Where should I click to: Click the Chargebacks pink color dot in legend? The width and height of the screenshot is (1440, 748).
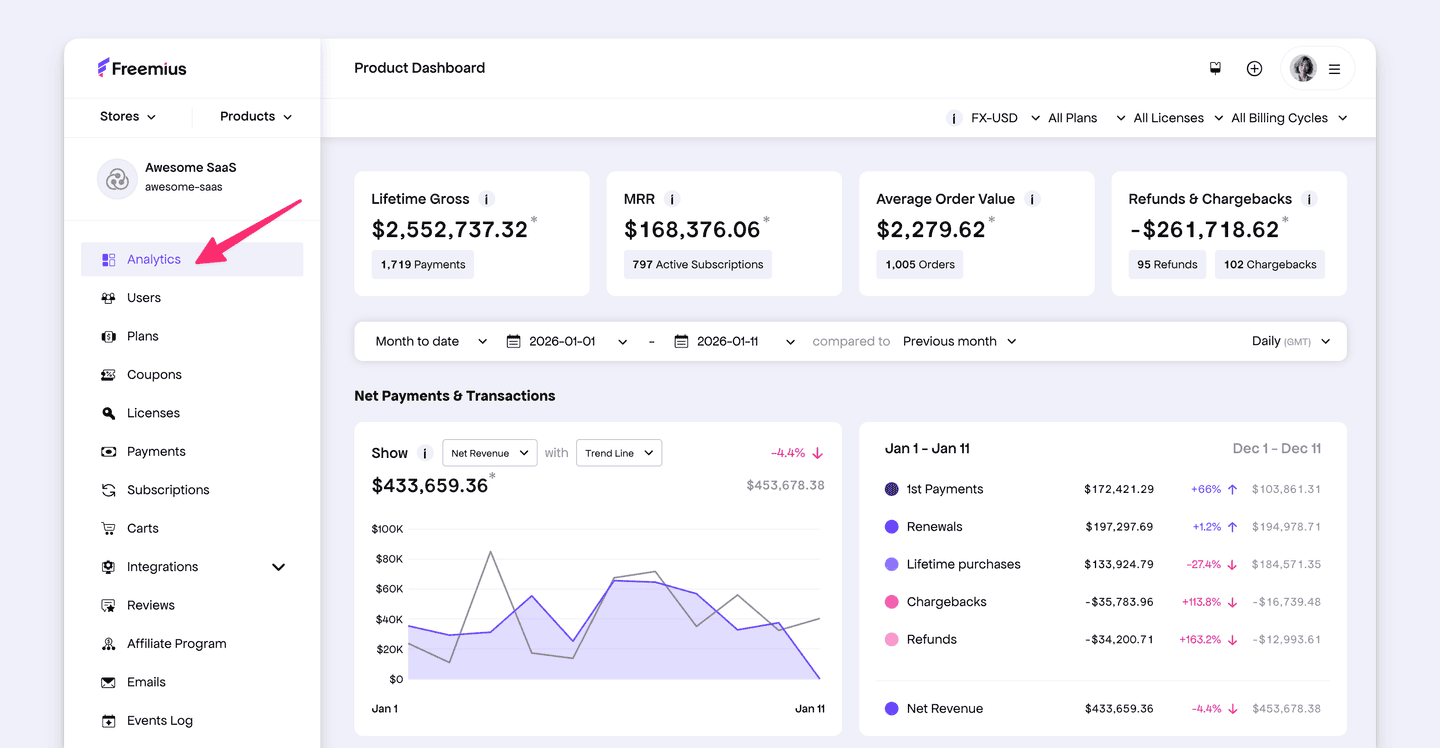pos(892,602)
